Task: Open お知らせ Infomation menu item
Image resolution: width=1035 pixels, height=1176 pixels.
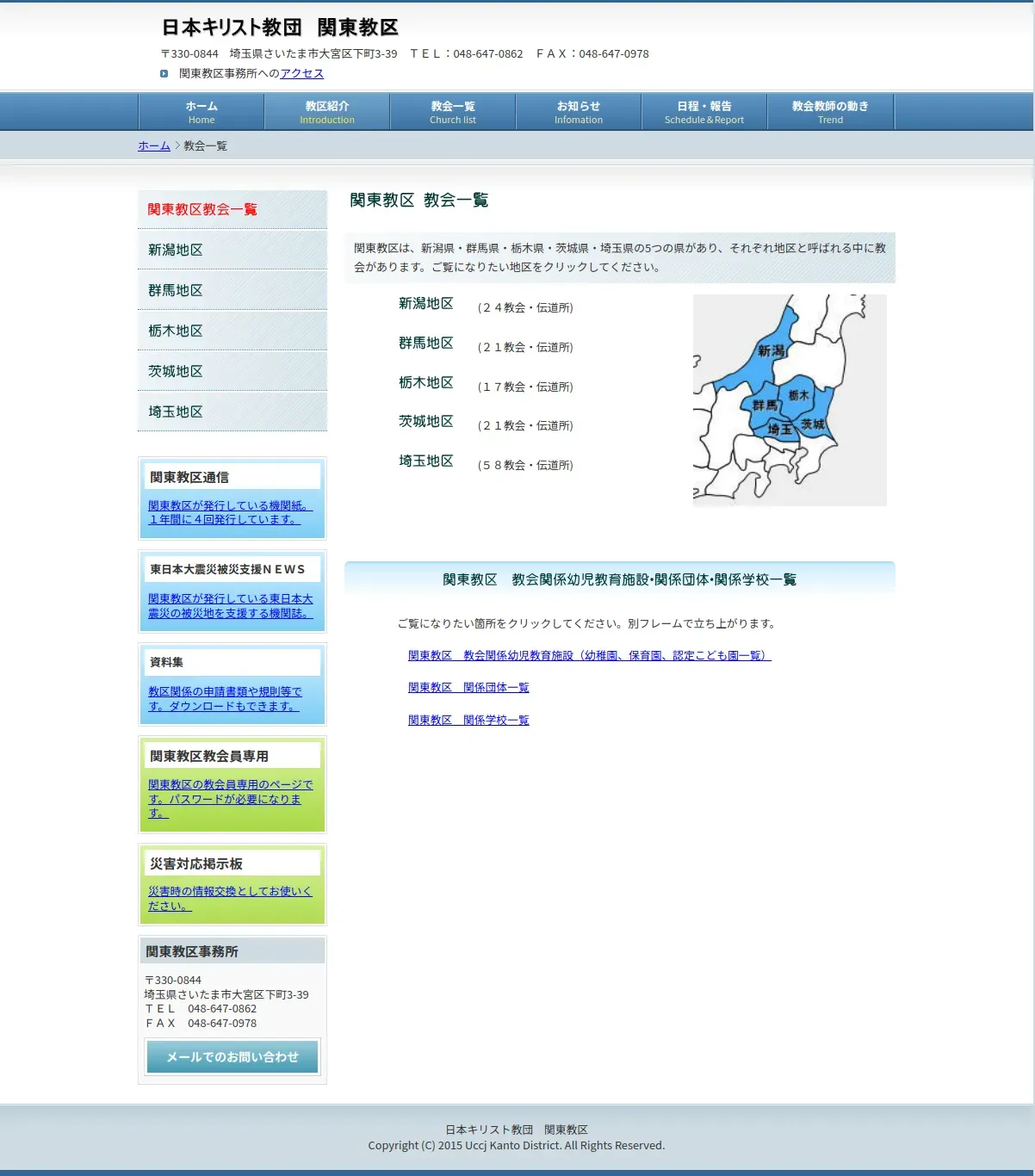Action: point(579,112)
